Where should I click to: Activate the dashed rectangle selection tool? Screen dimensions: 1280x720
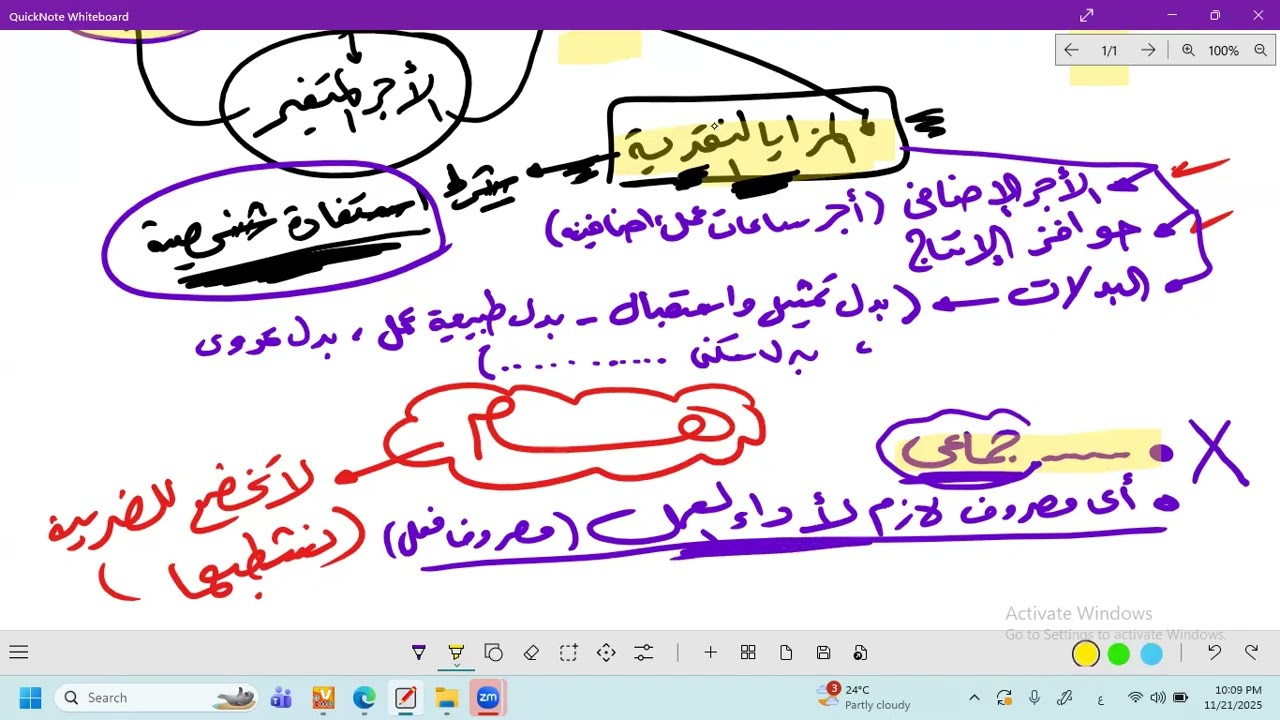pos(568,653)
